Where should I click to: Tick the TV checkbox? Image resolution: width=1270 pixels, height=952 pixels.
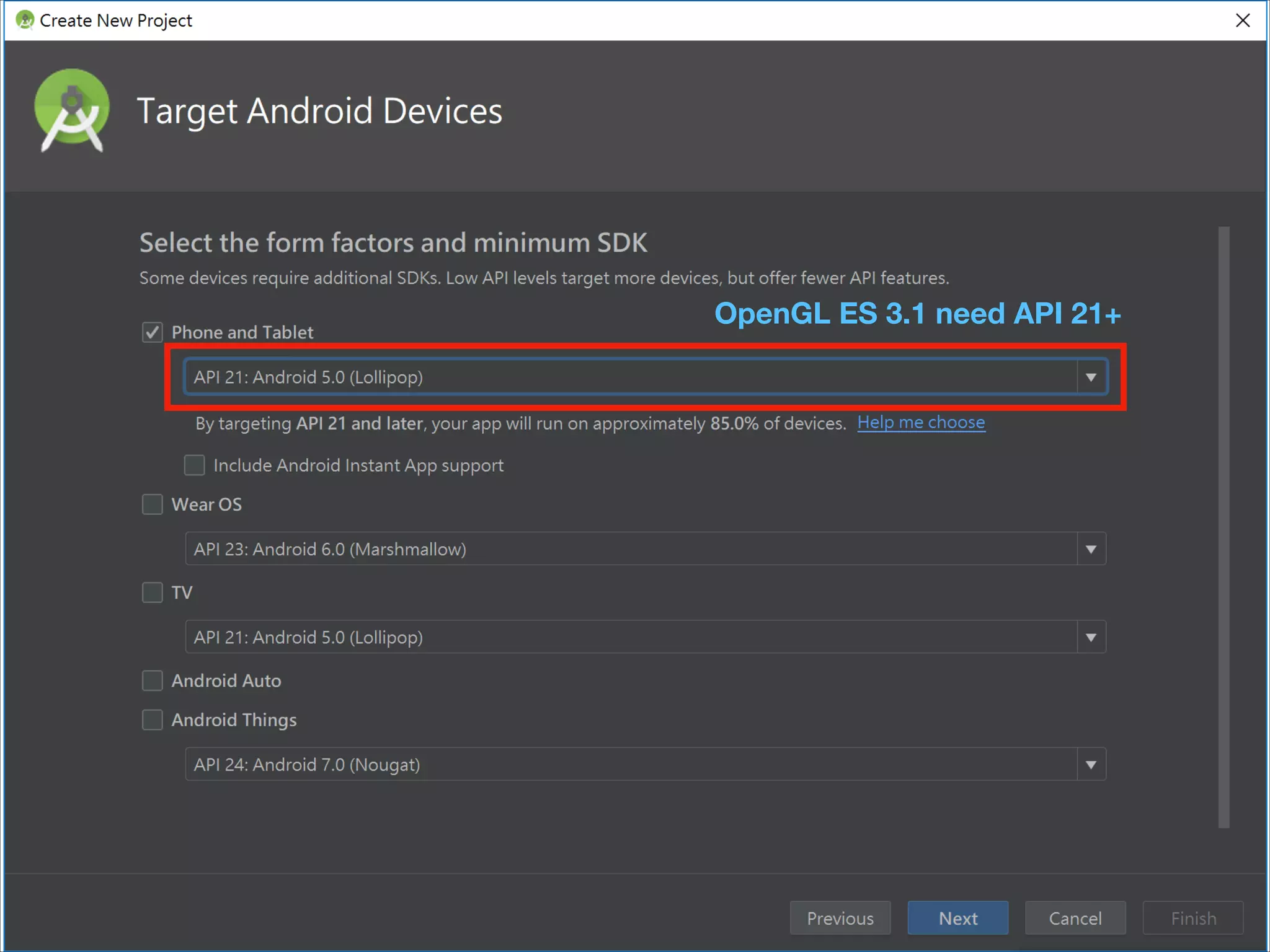[152, 593]
